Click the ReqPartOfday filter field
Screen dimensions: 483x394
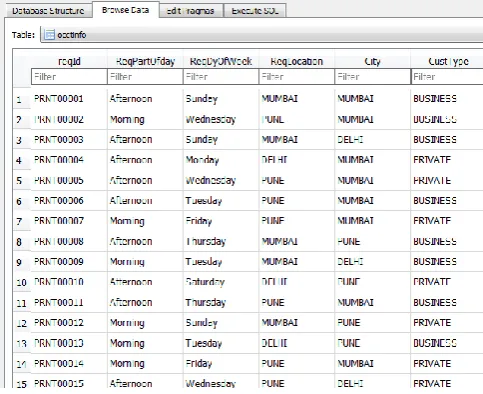point(145,77)
